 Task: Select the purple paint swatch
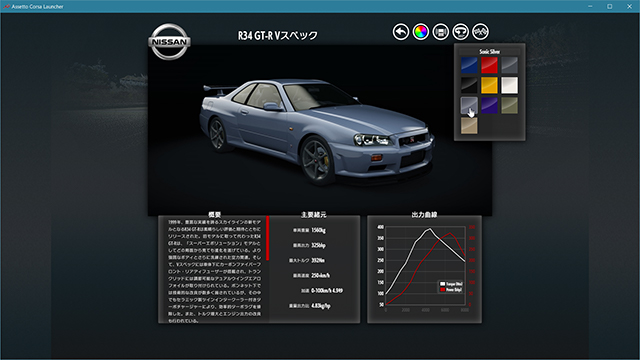point(489,105)
